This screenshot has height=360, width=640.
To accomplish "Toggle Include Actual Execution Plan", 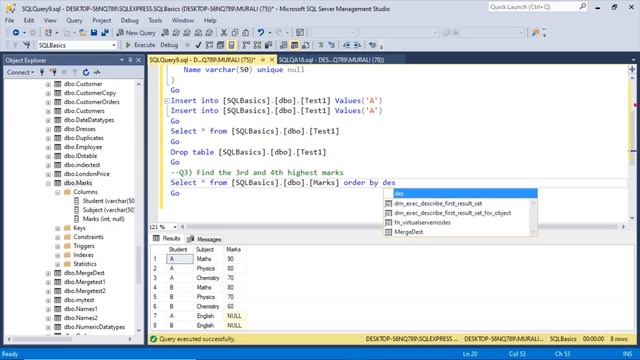I will coord(246,45).
